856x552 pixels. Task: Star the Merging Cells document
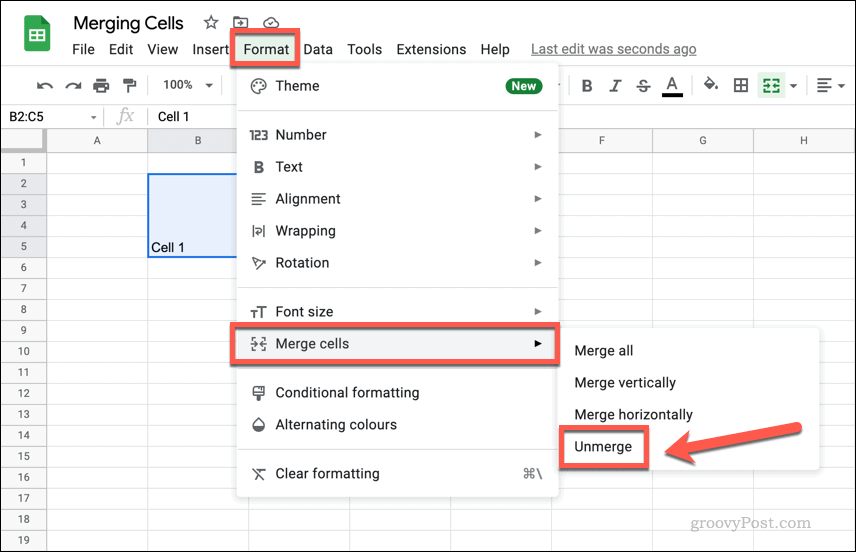pos(211,22)
